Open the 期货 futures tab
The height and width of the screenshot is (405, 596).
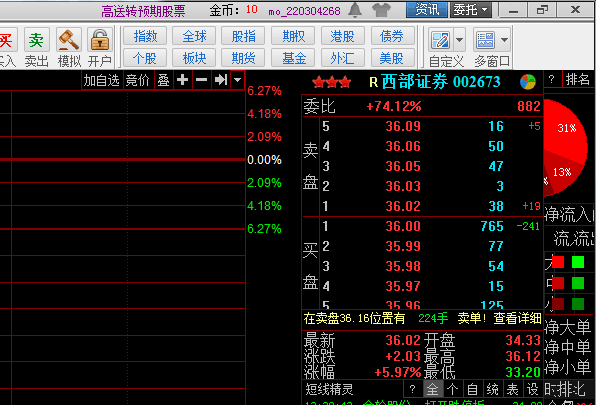243,58
